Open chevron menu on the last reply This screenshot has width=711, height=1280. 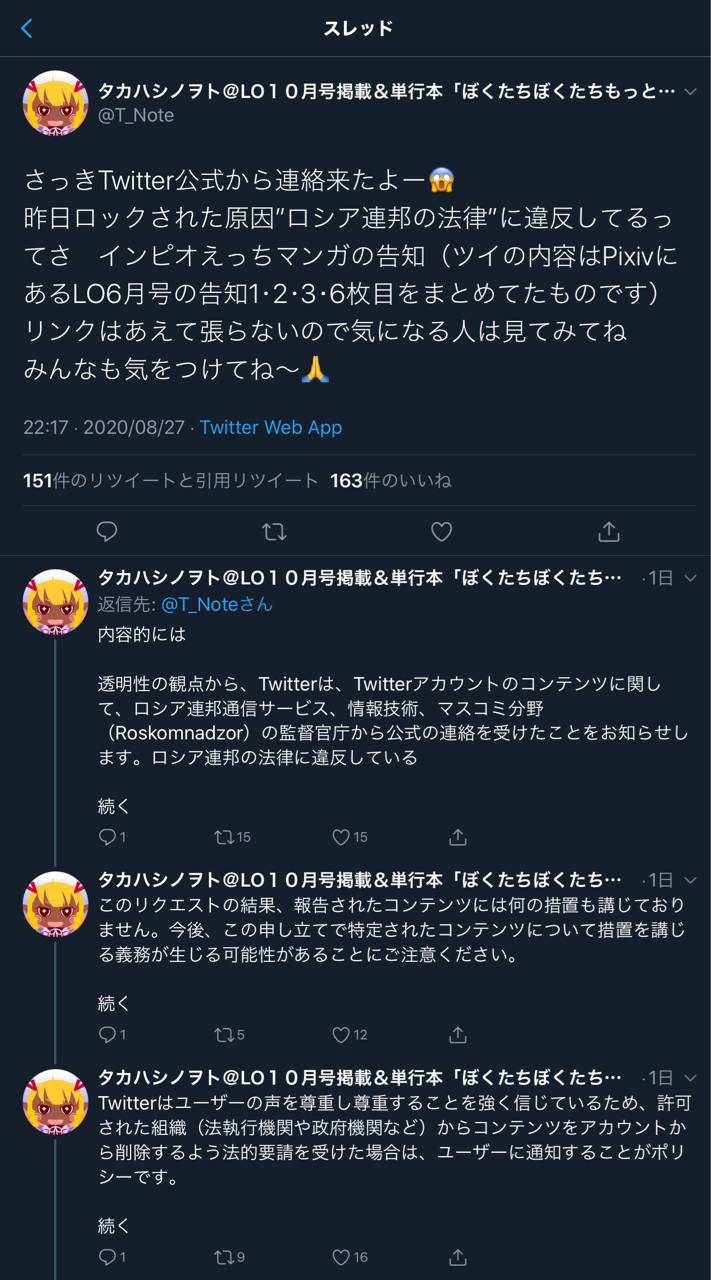tap(690, 1078)
